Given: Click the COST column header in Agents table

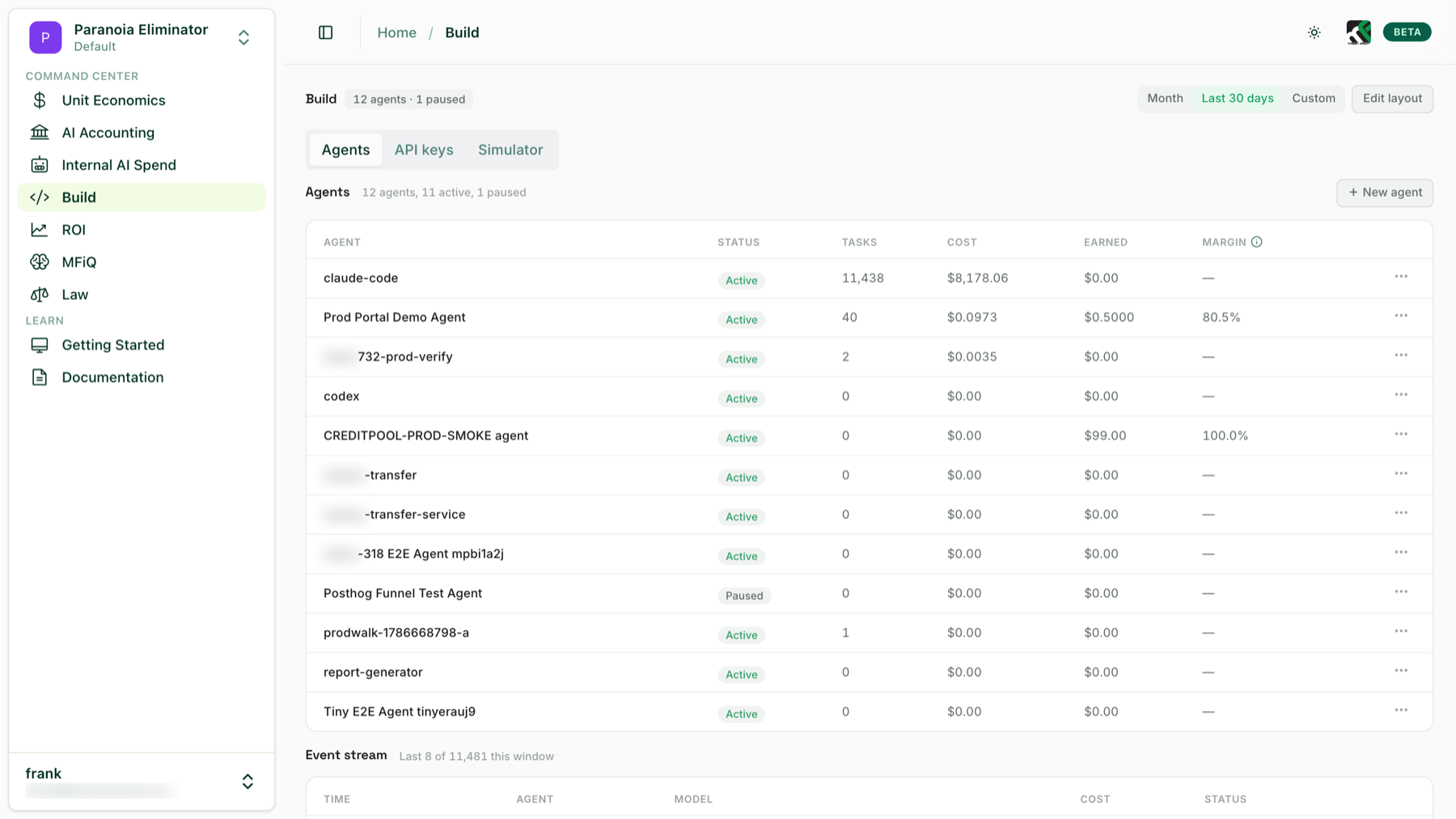Looking at the screenshot, I should tap(962, 242).
